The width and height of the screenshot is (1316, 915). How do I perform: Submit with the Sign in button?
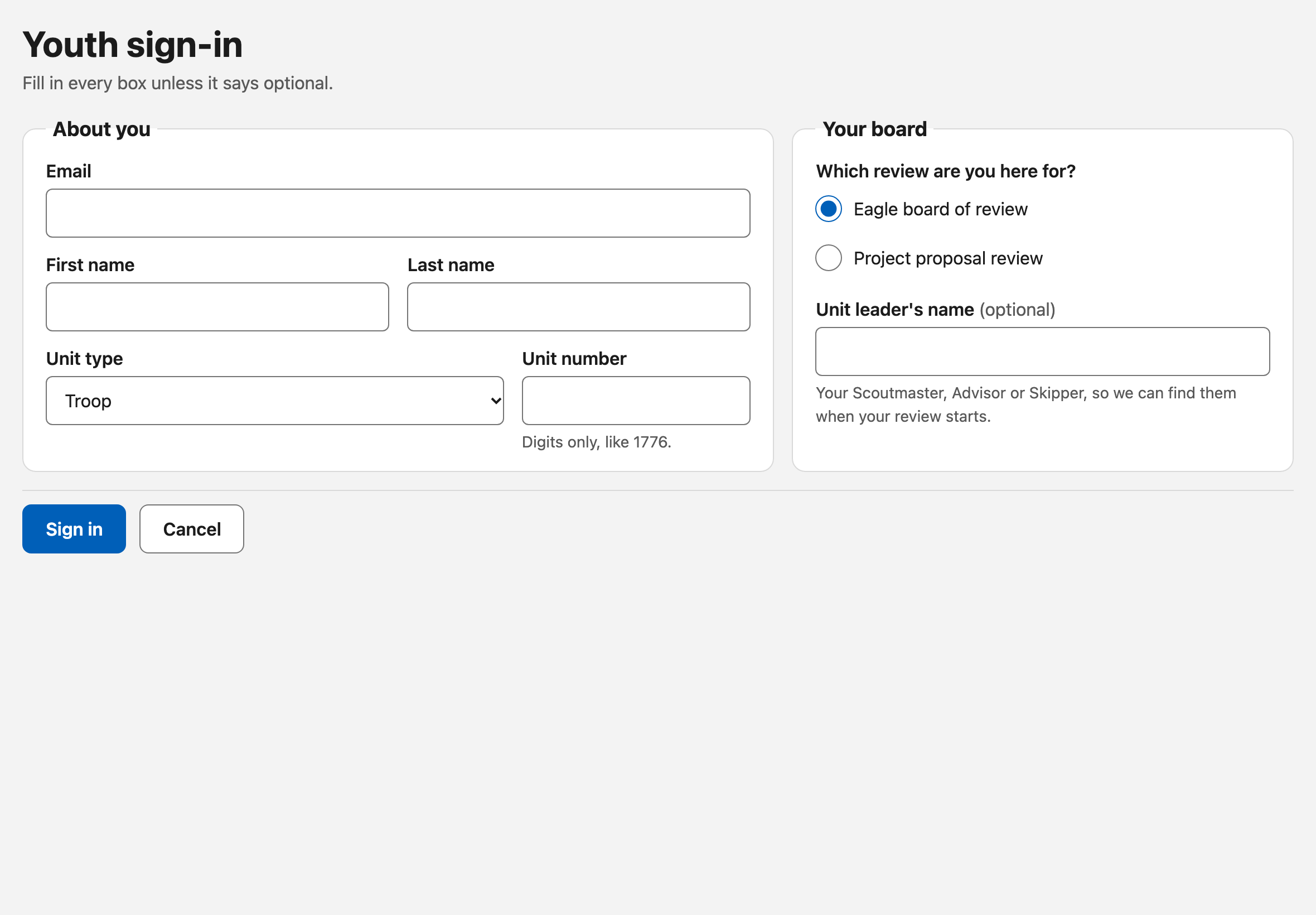74,528
